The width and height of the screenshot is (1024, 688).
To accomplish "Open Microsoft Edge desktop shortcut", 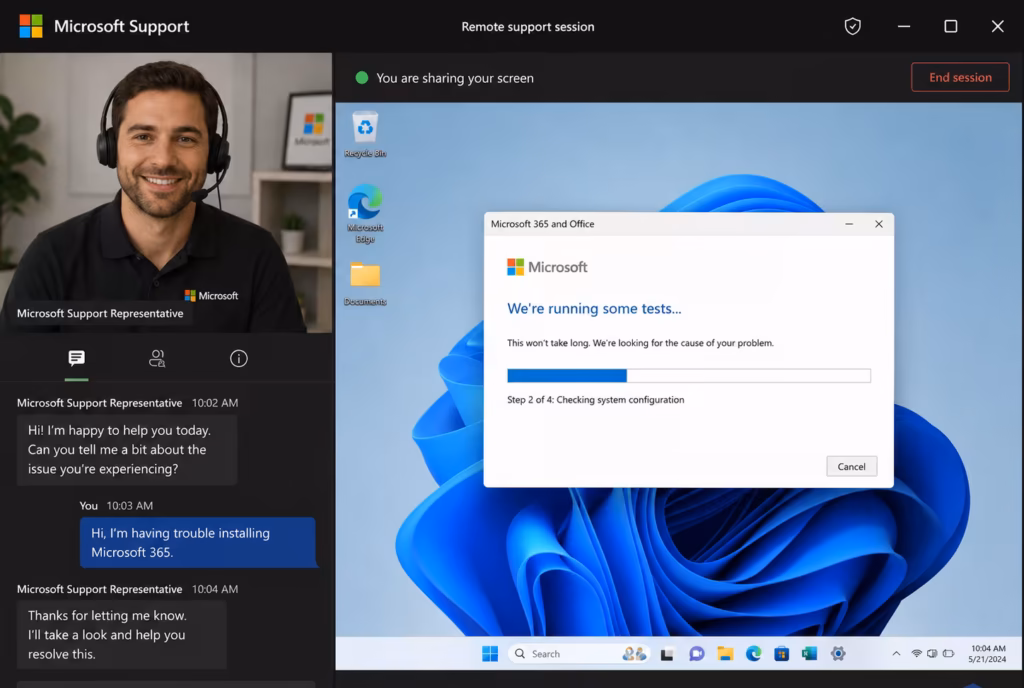I will 365,213.
